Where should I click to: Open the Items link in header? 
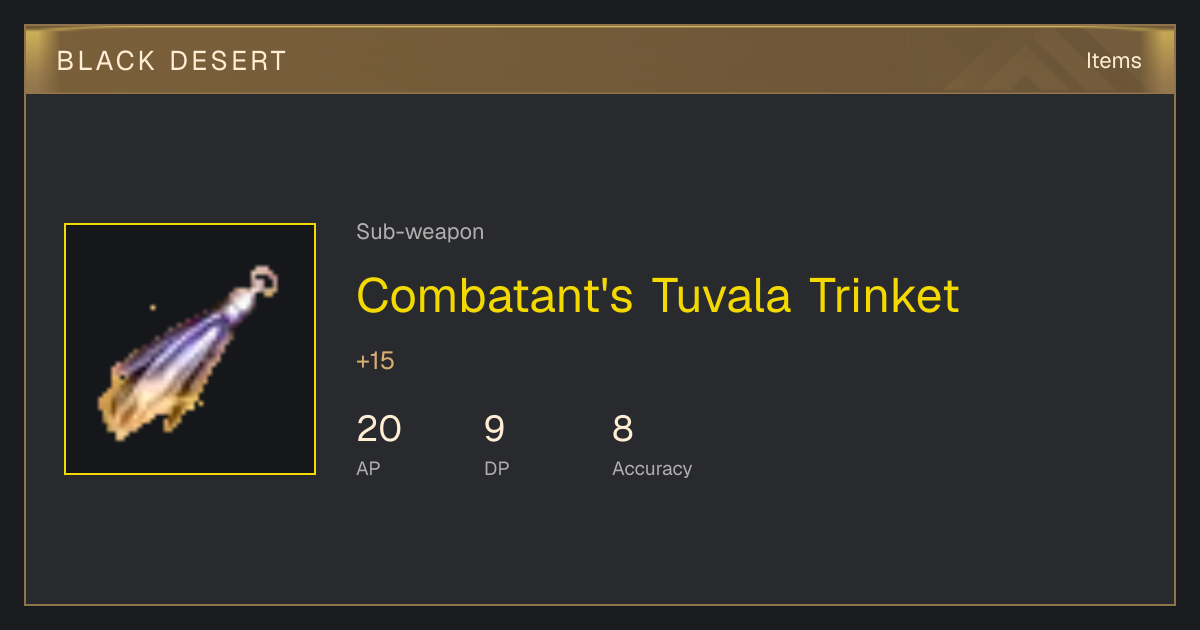tap(1113, 60)
